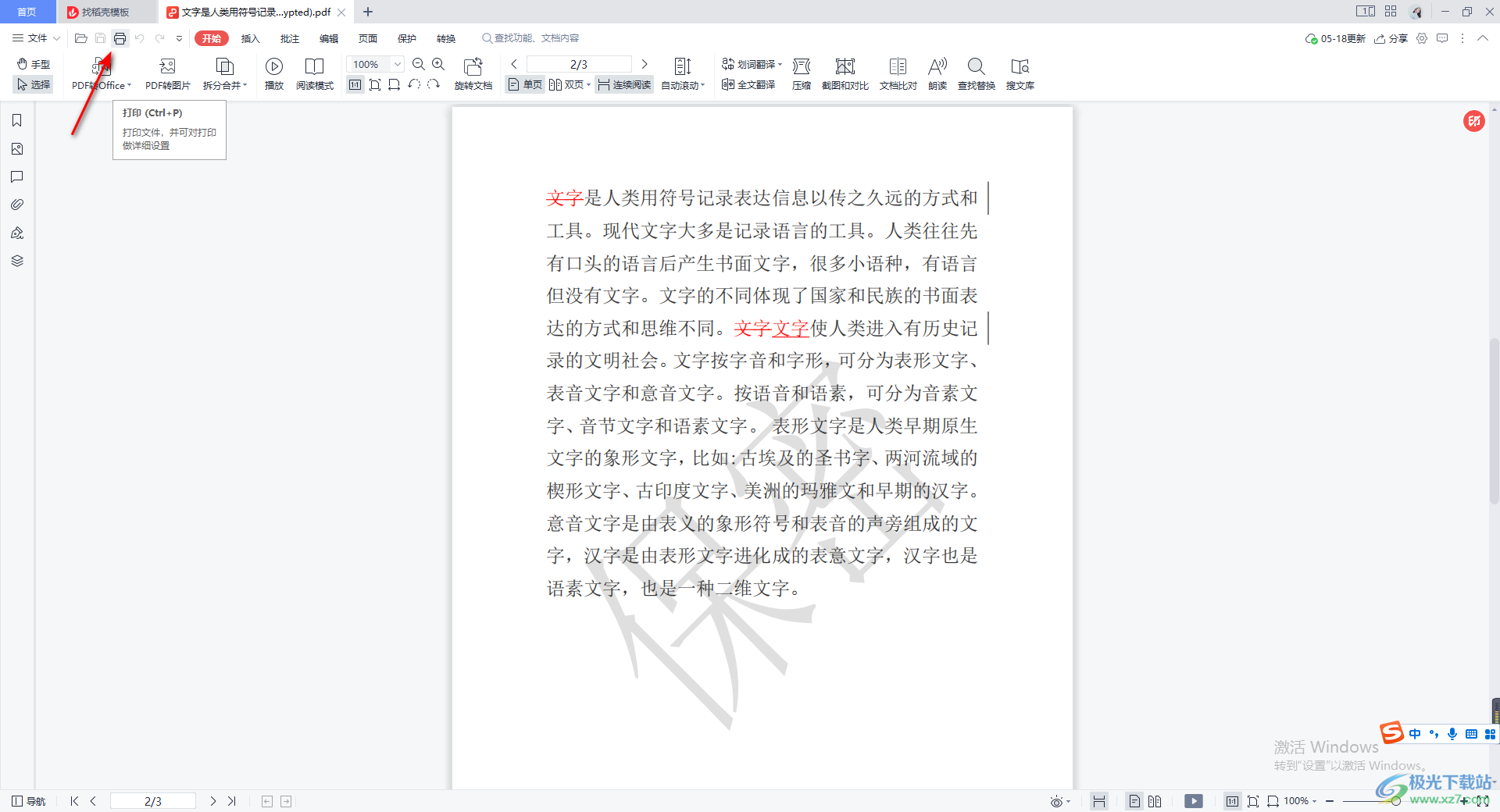Viewport: 1500px width, 812px height.
Task: Go to previous page arrow in toolbar
Action: pyautogui.click(x=514, y=64)
